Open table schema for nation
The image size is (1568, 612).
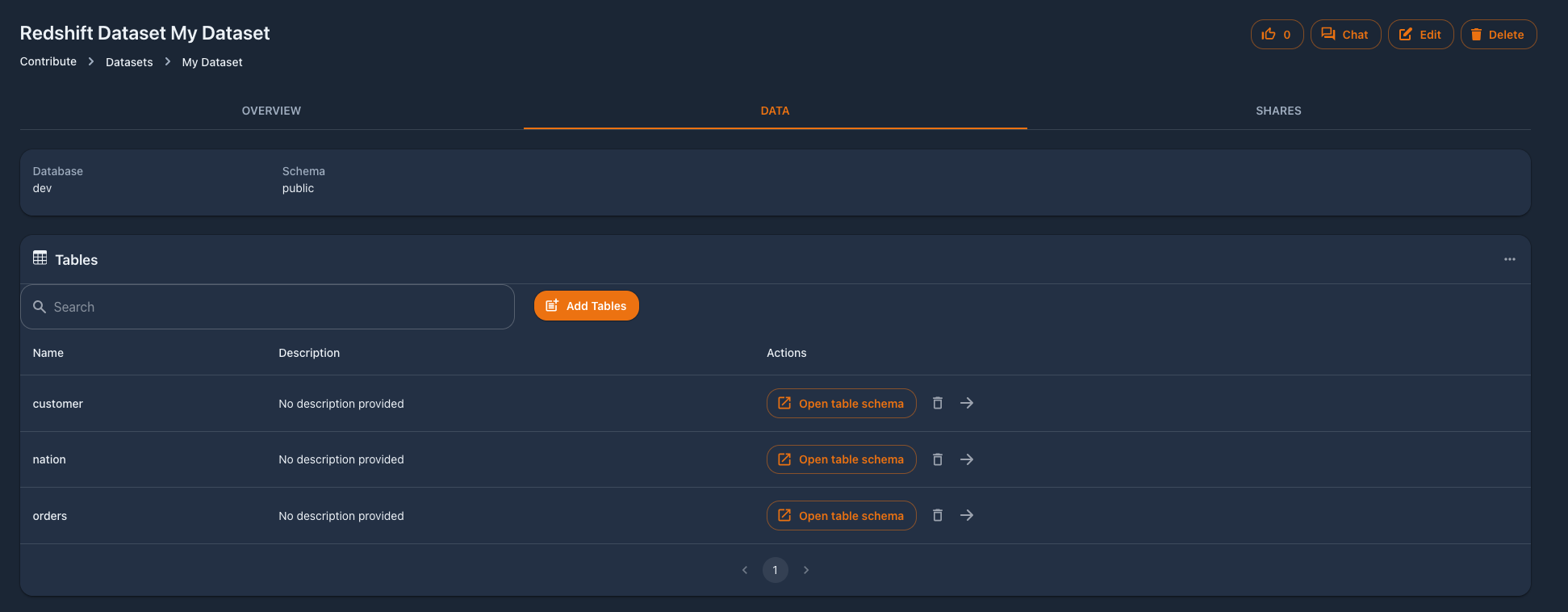pyautogui.click(x=841, y=459)
